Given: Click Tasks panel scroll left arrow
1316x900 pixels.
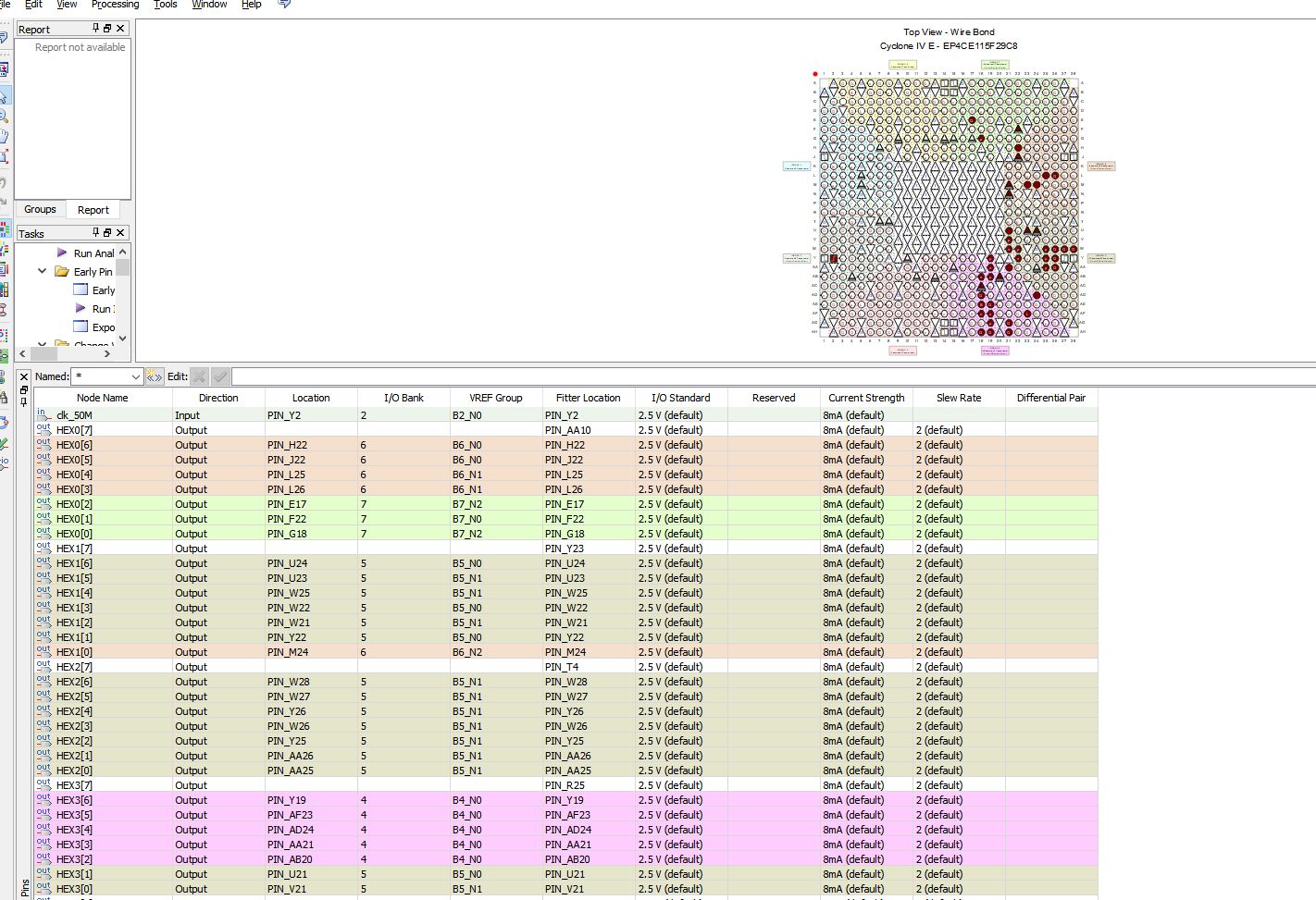Looking at the screenshot, I should [23, 353].
